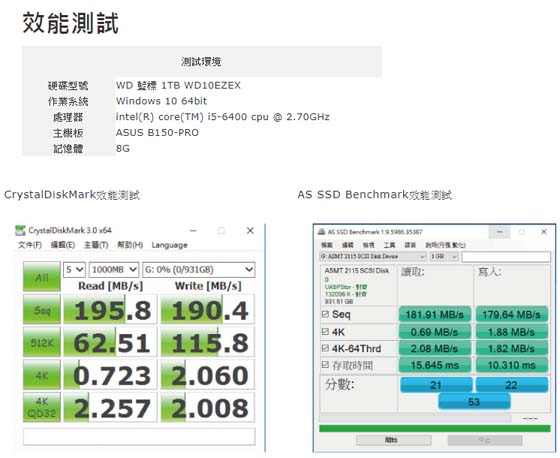The width and height of the screenshot is (560, 458).
Task: Click the ASUS B150-PRO motherboard text
Action: click(x=157, y=133)
